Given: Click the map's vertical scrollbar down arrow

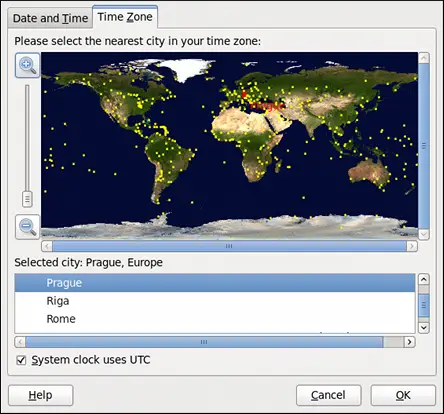Looking at the screenshot, I should (424, 234).
